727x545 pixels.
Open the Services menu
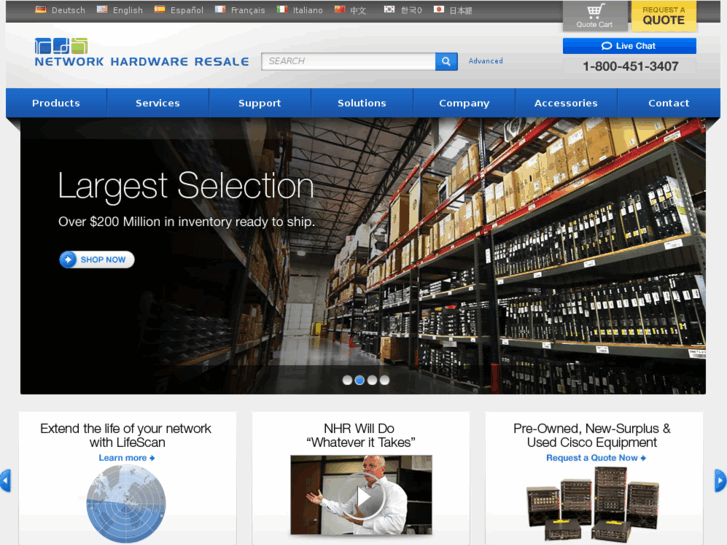click(x=158, y=103)
